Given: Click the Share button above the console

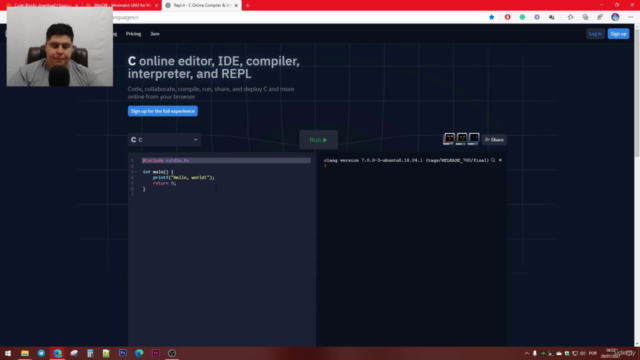Looking at the screenshot, I should coord(494,140).
